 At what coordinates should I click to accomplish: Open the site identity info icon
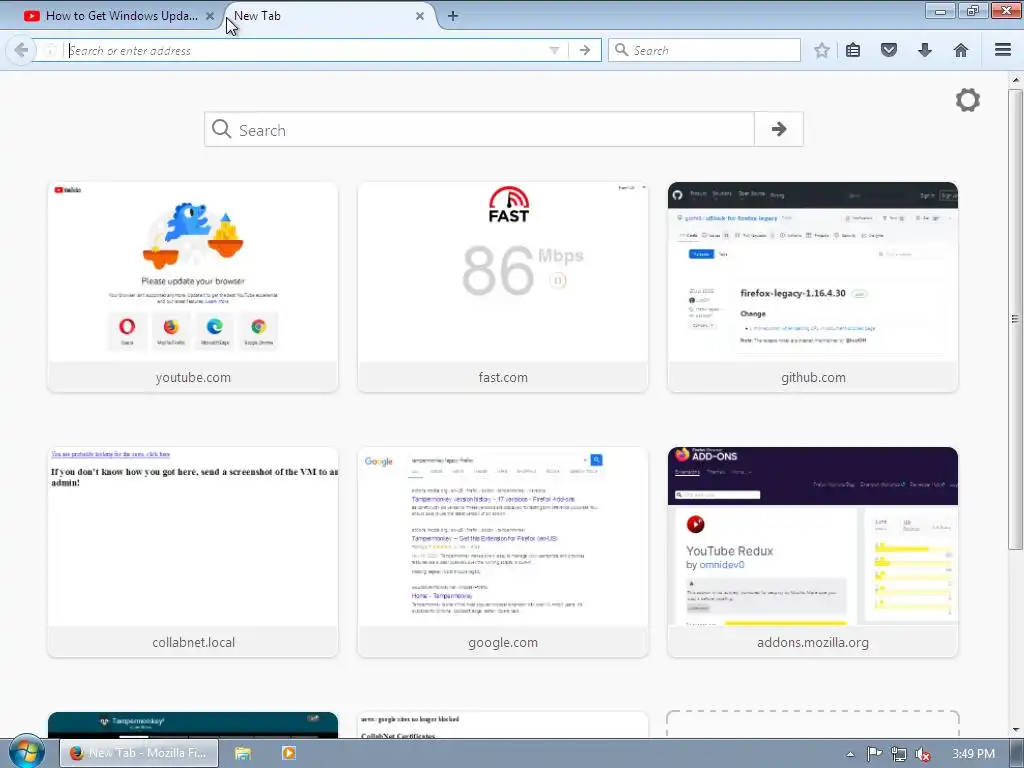click(x=50, y=50)
